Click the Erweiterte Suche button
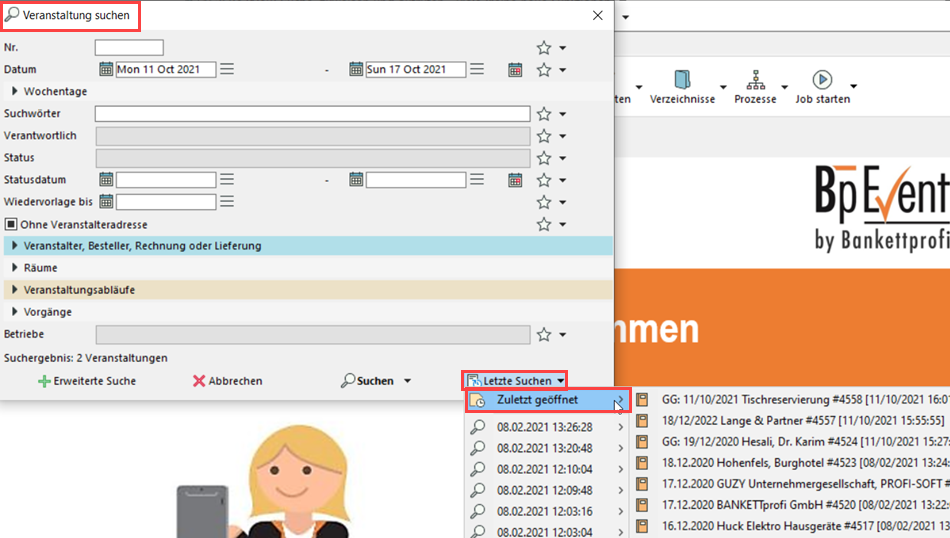Image resolution: width=950 pixels, height=538 pixels. (86, 381)
